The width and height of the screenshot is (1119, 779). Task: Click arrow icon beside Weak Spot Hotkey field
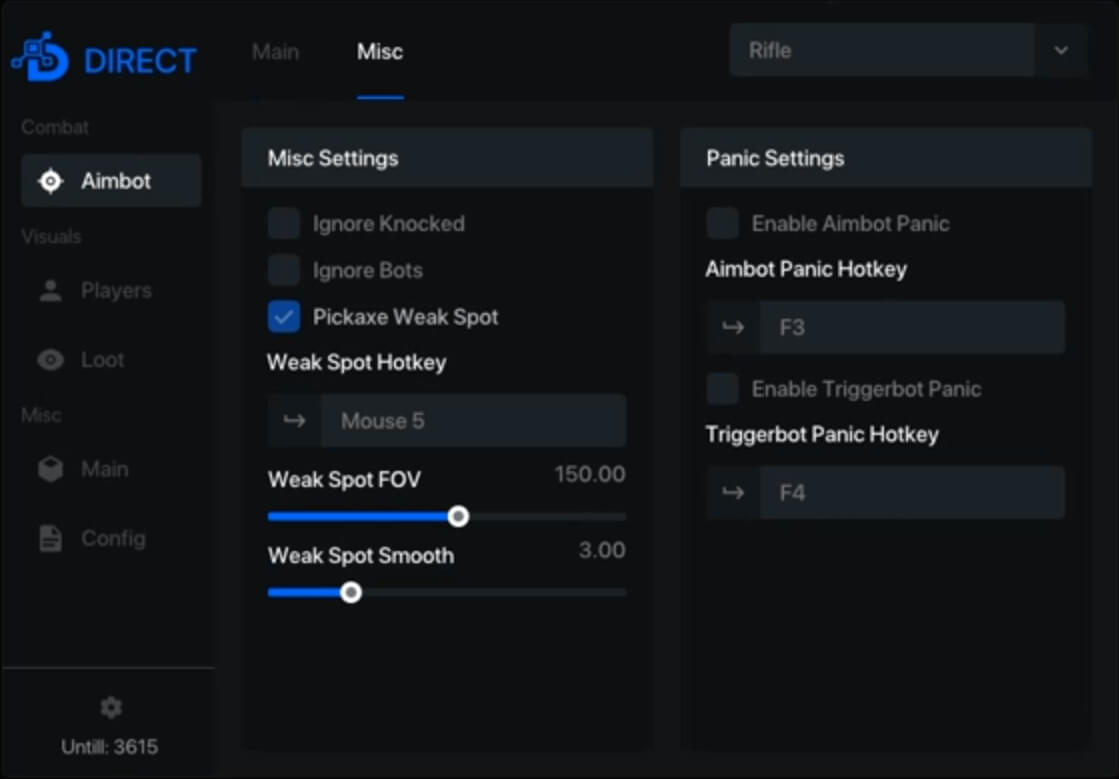coord(294,421)
